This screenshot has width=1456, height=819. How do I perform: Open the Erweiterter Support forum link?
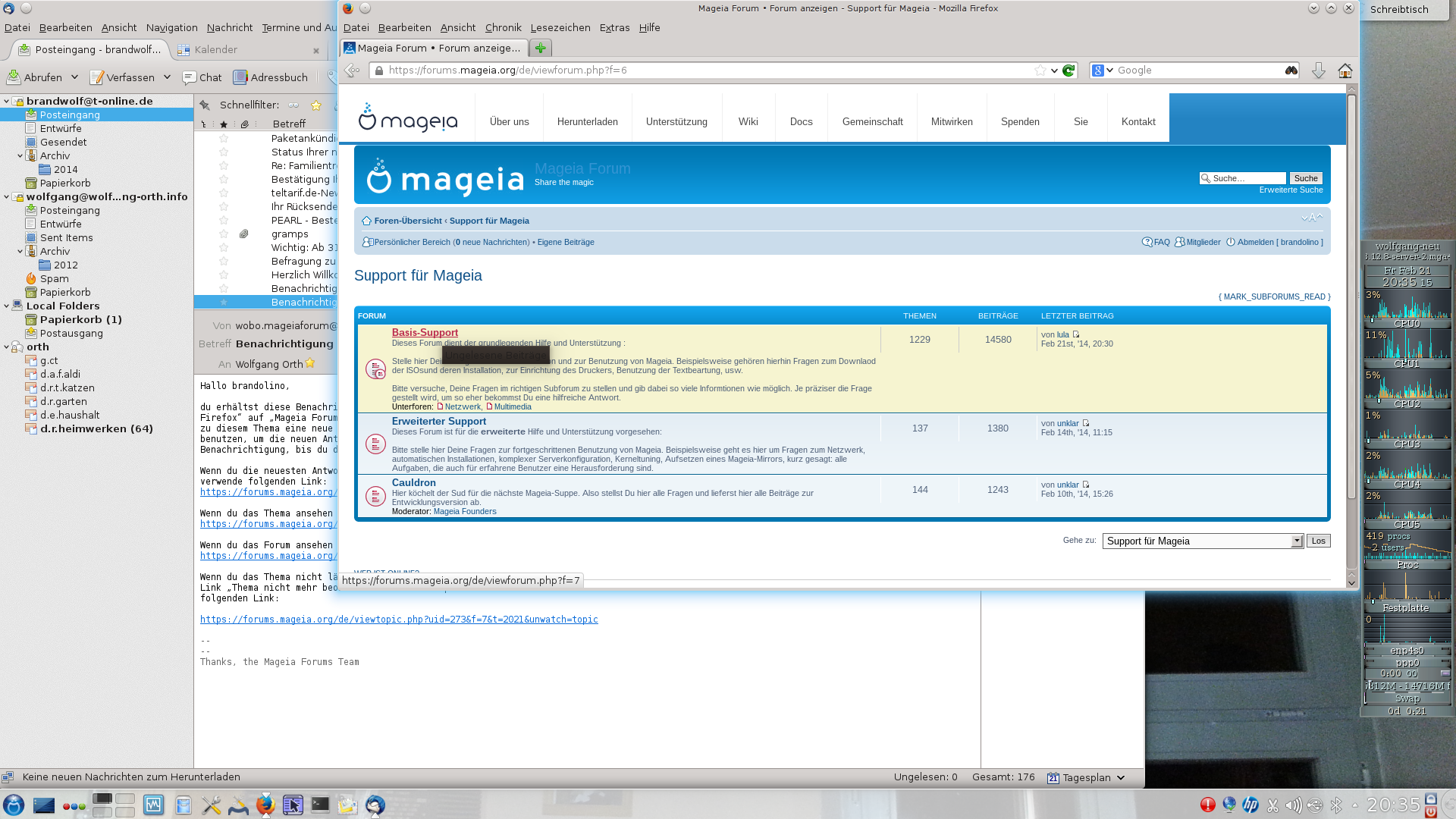439,421
